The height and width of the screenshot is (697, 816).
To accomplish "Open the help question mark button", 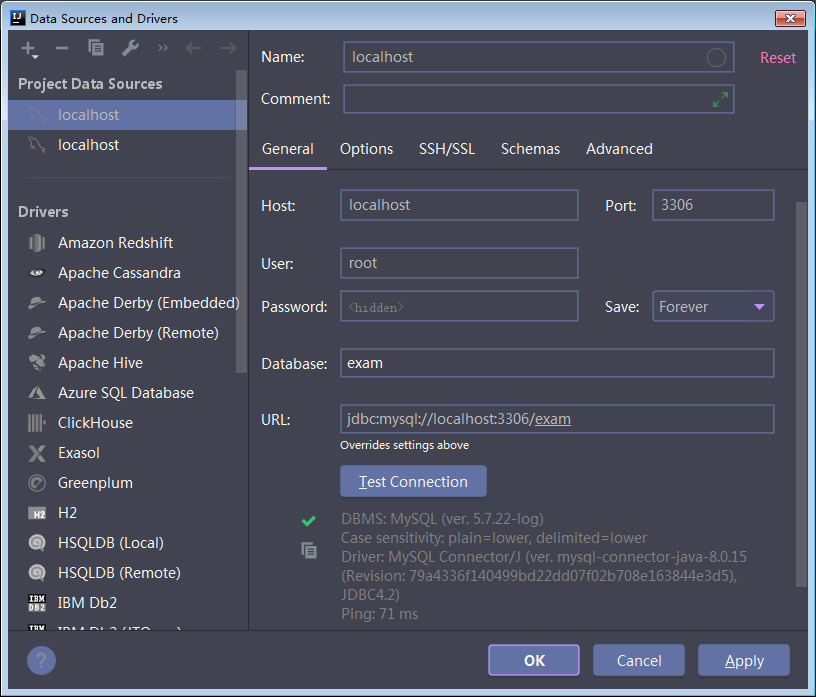I will click(41, 660).
